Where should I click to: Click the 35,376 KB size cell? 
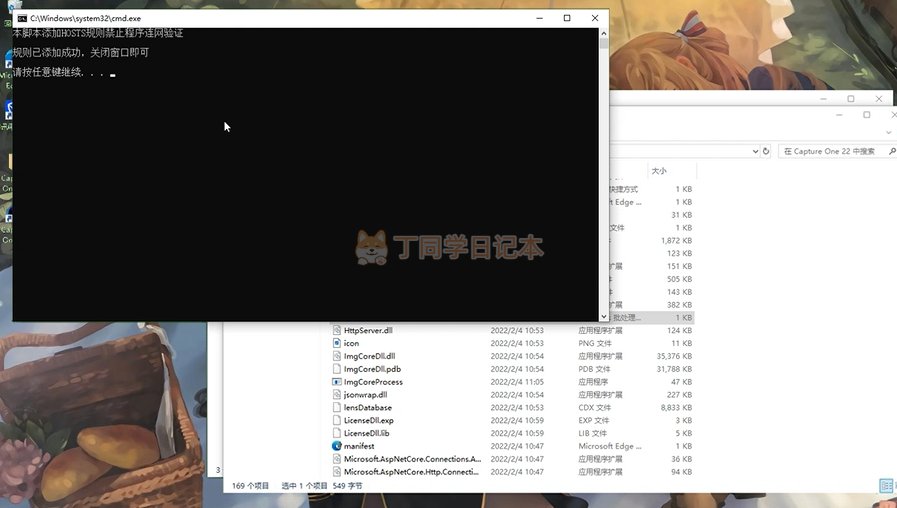pyautogui.click(x=674, y=356)
